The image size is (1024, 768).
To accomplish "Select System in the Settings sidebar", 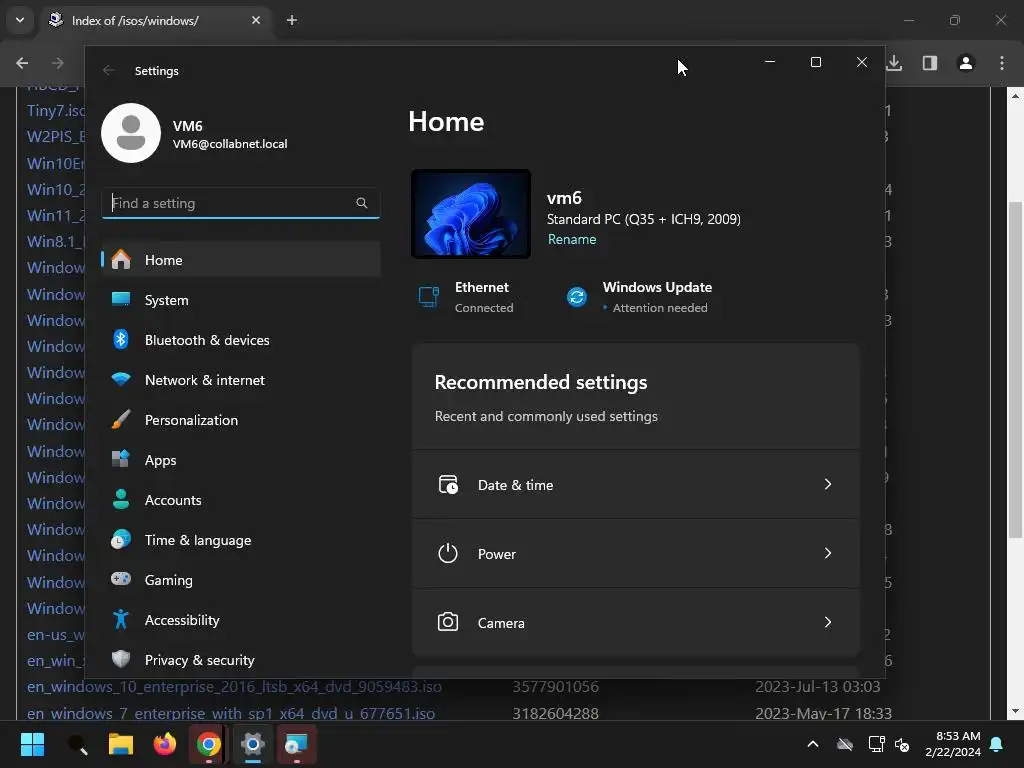I will tap(241, 300).
